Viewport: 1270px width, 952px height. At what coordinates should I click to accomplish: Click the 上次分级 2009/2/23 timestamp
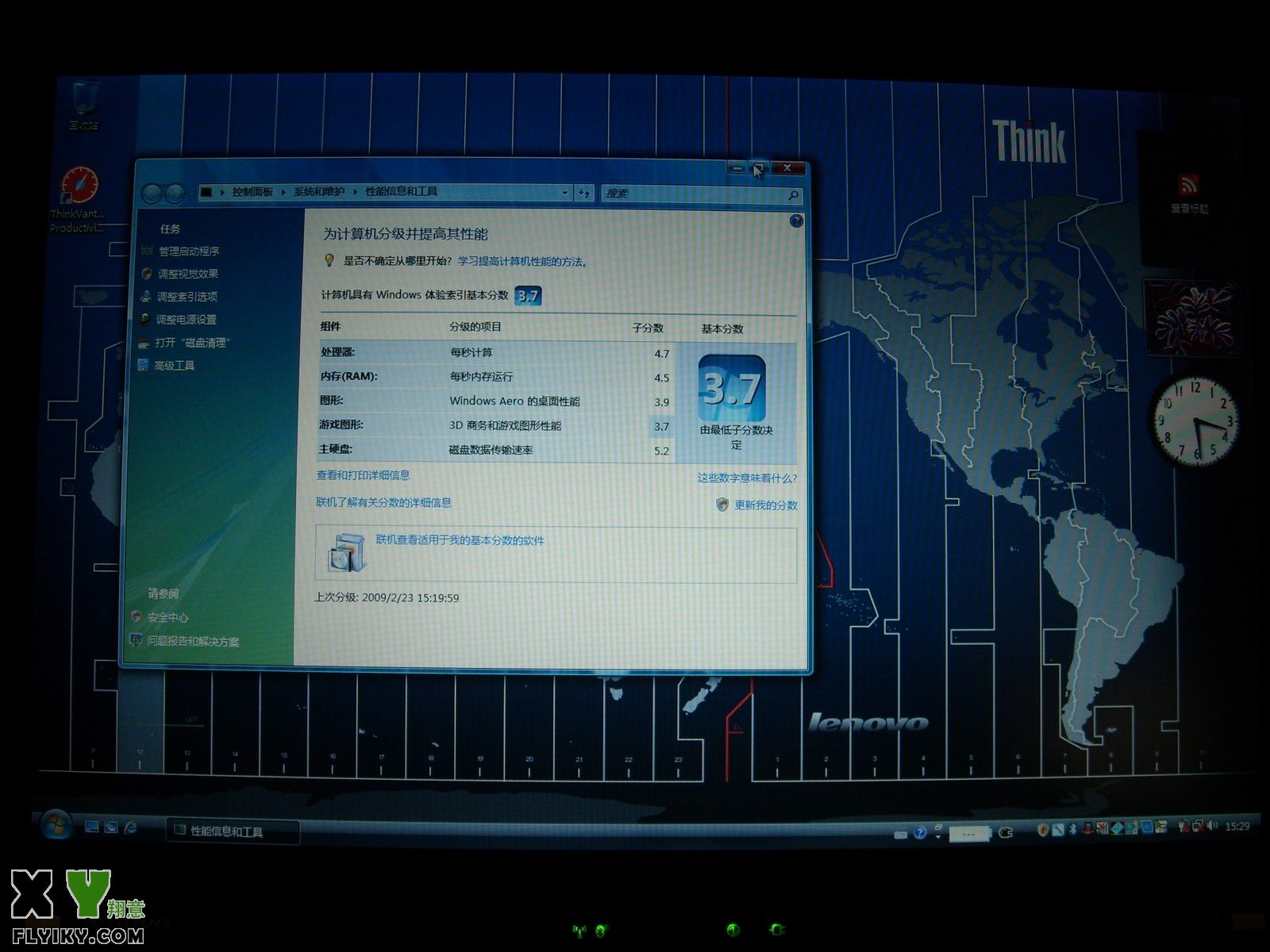point(387,597)
